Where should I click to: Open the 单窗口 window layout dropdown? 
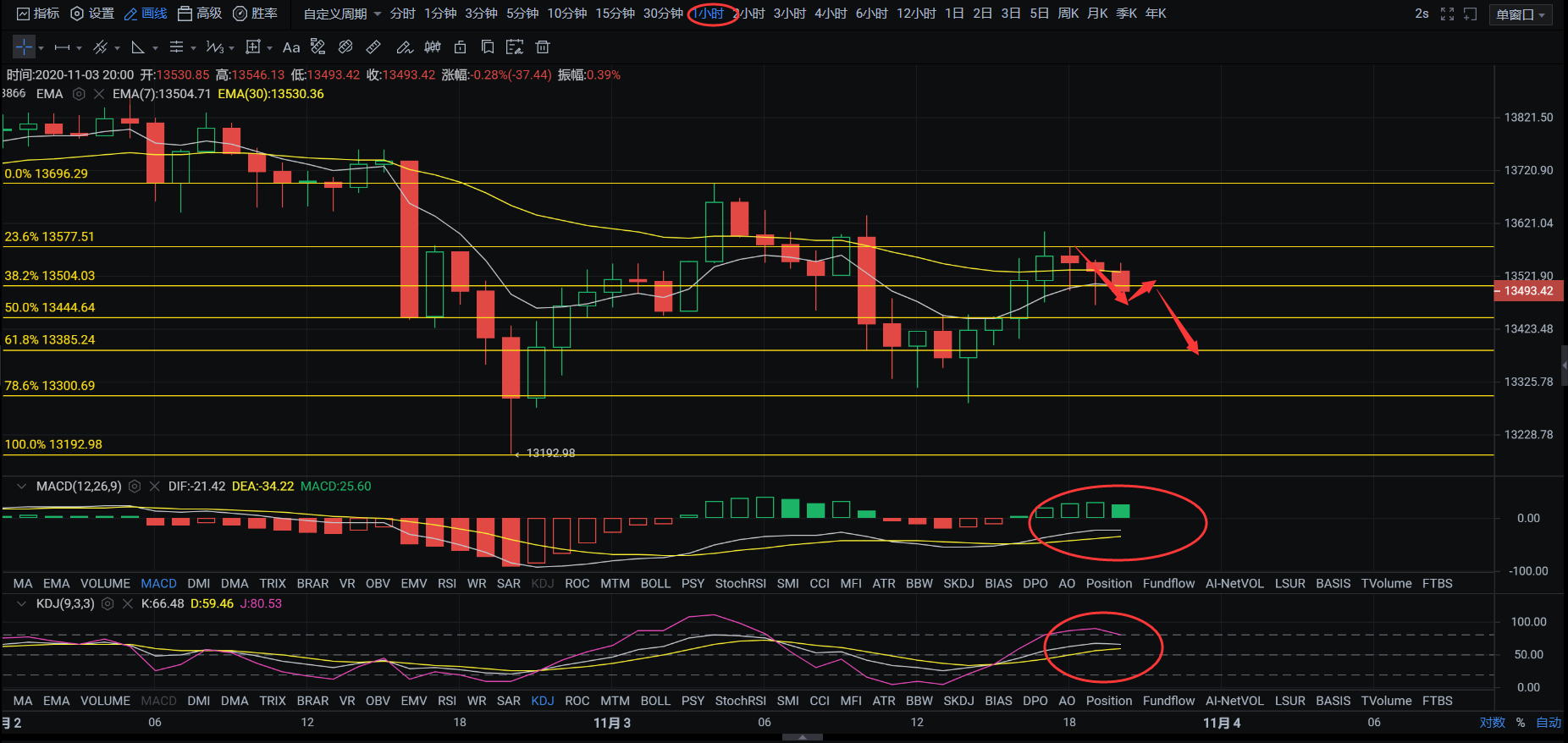(1520, 14)
